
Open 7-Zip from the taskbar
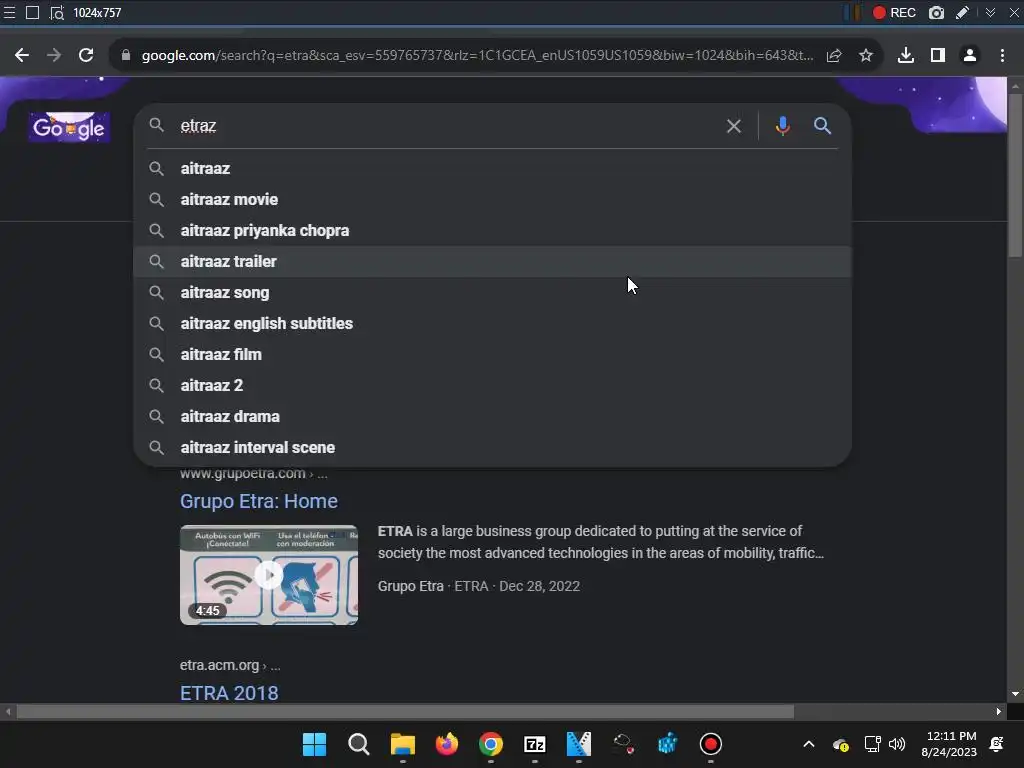535,744
